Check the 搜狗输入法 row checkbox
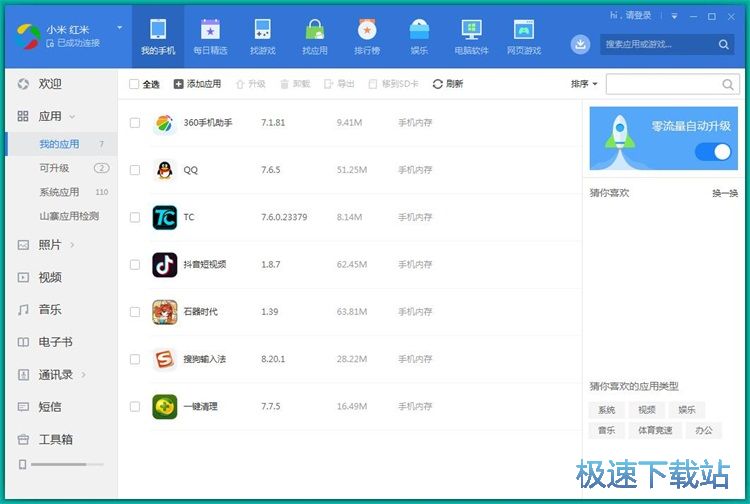750x504 pixels. click(x=135, y=359)
